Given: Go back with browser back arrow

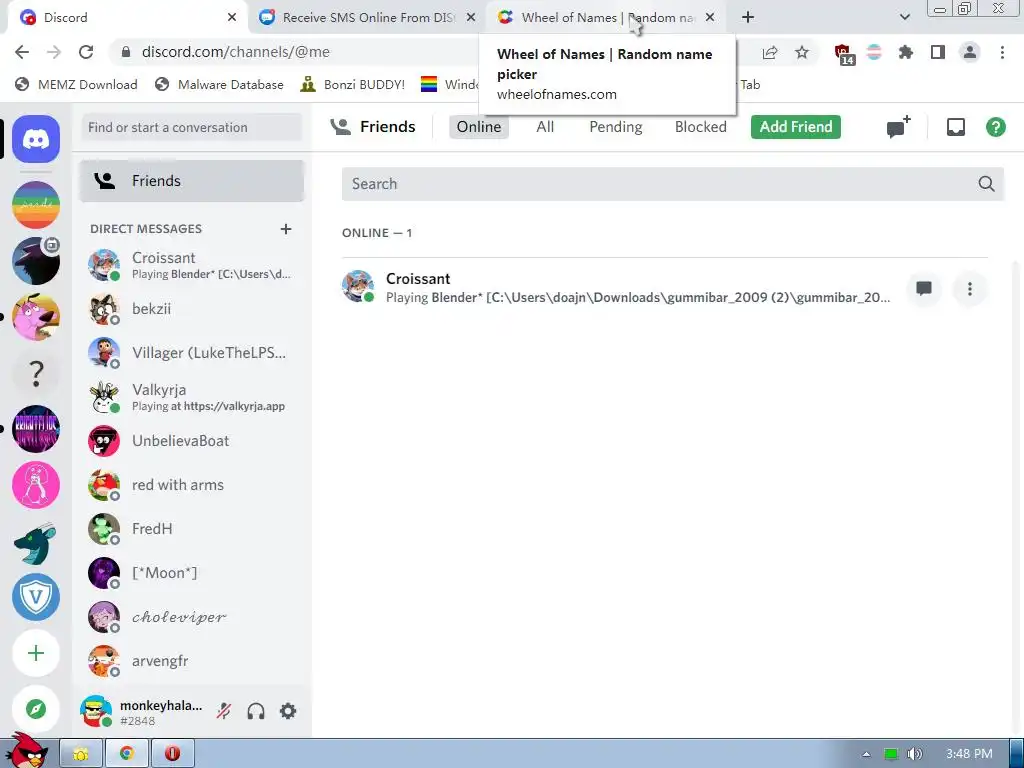Looking at the screenshot, I should click(x=22, y=52).
